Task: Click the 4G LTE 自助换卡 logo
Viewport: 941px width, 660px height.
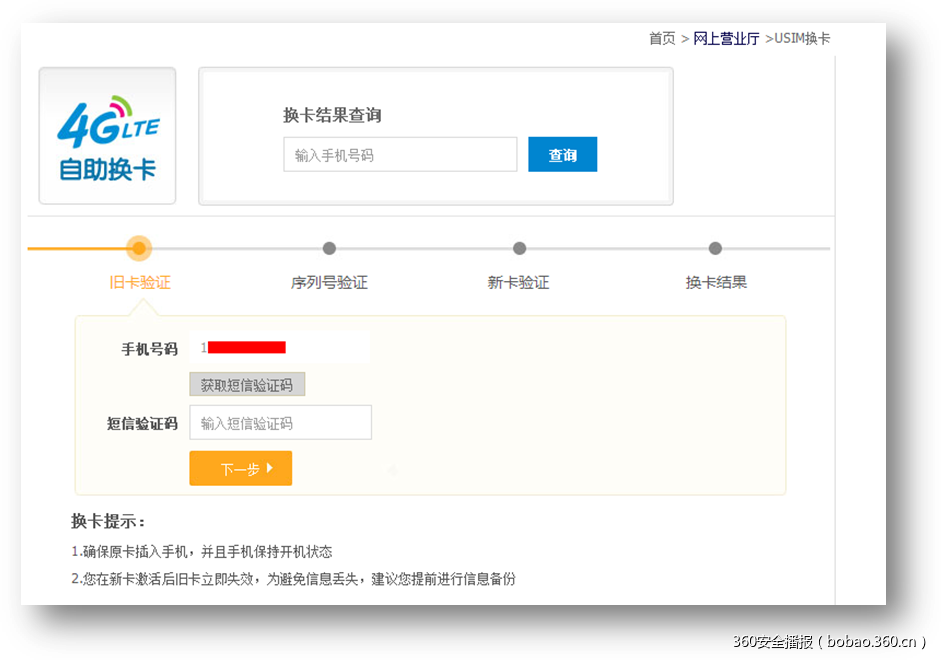Action: pos(107,136)
